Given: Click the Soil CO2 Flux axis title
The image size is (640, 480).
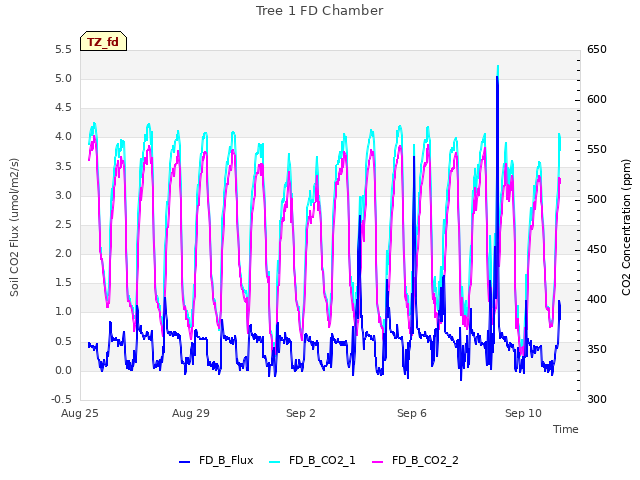Looking at the screenshot, I should tap(14, 227).
